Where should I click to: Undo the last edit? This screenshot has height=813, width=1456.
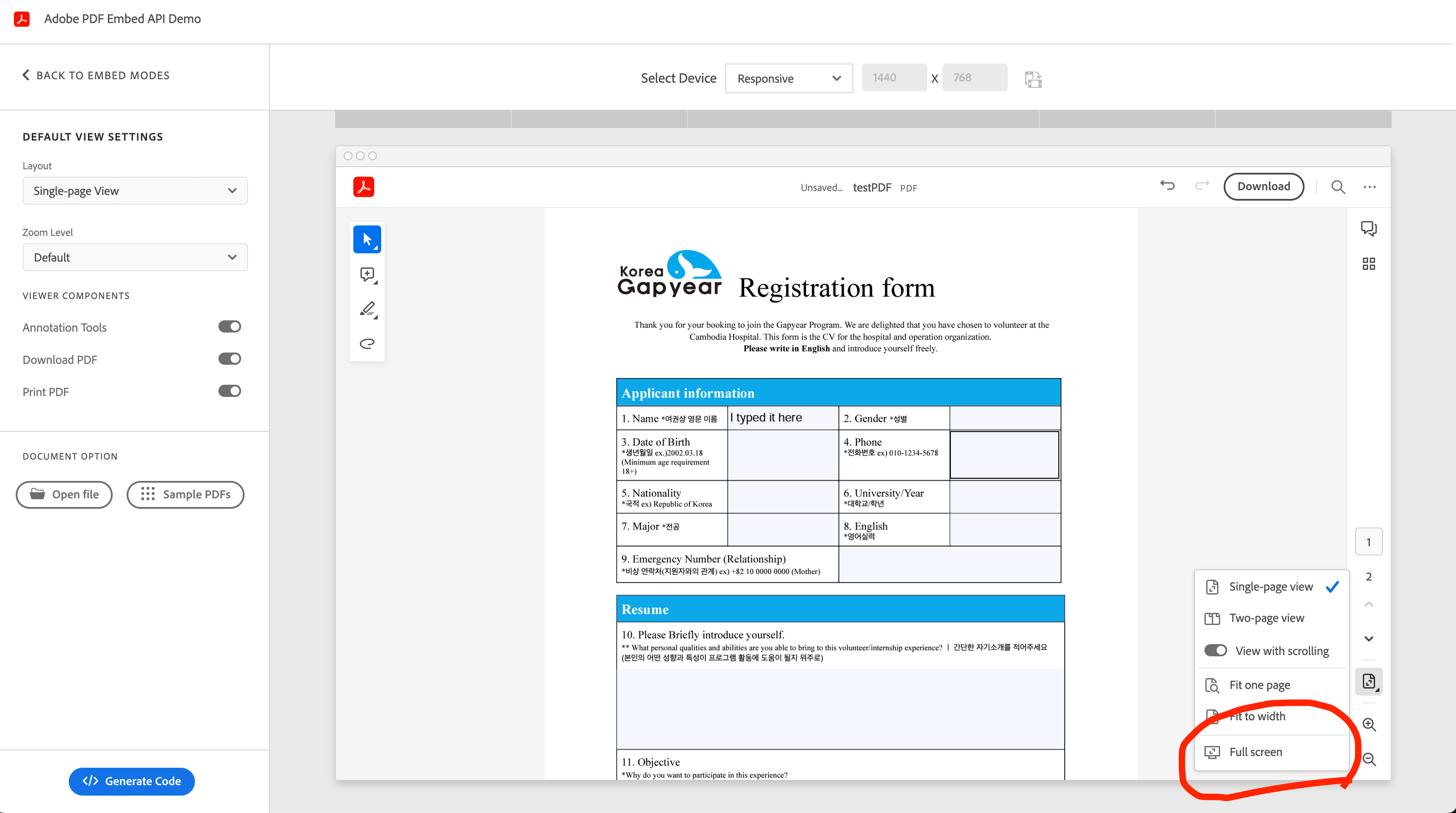click(x=1167, y=186)
